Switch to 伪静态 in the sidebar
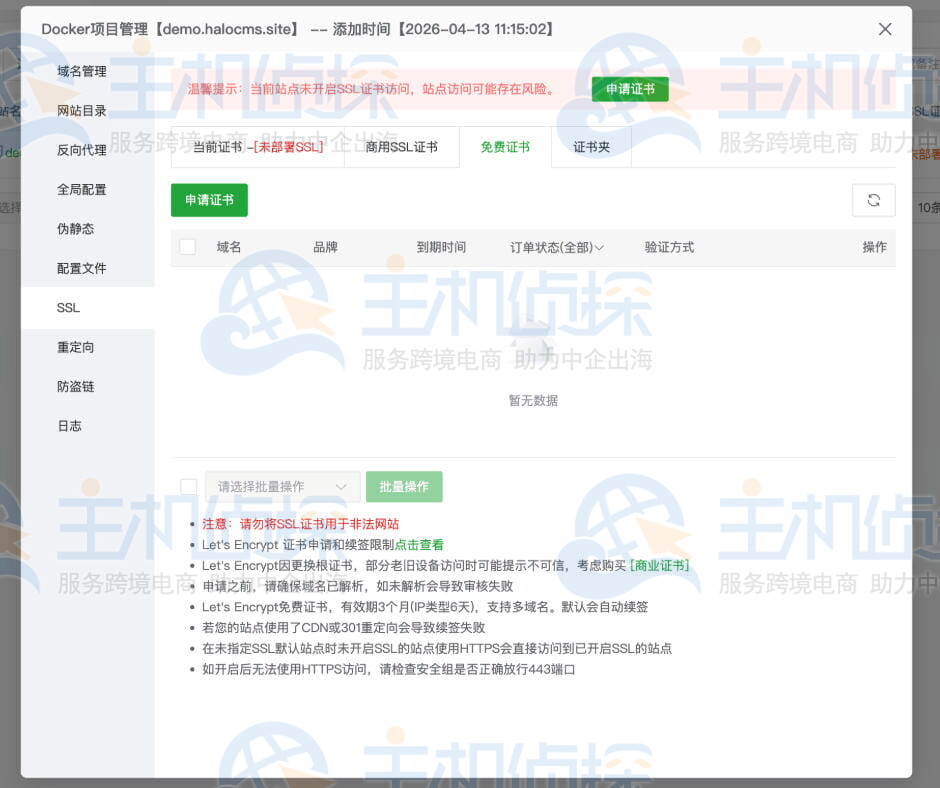Screen dimensions: 940x788 [76, 229]
